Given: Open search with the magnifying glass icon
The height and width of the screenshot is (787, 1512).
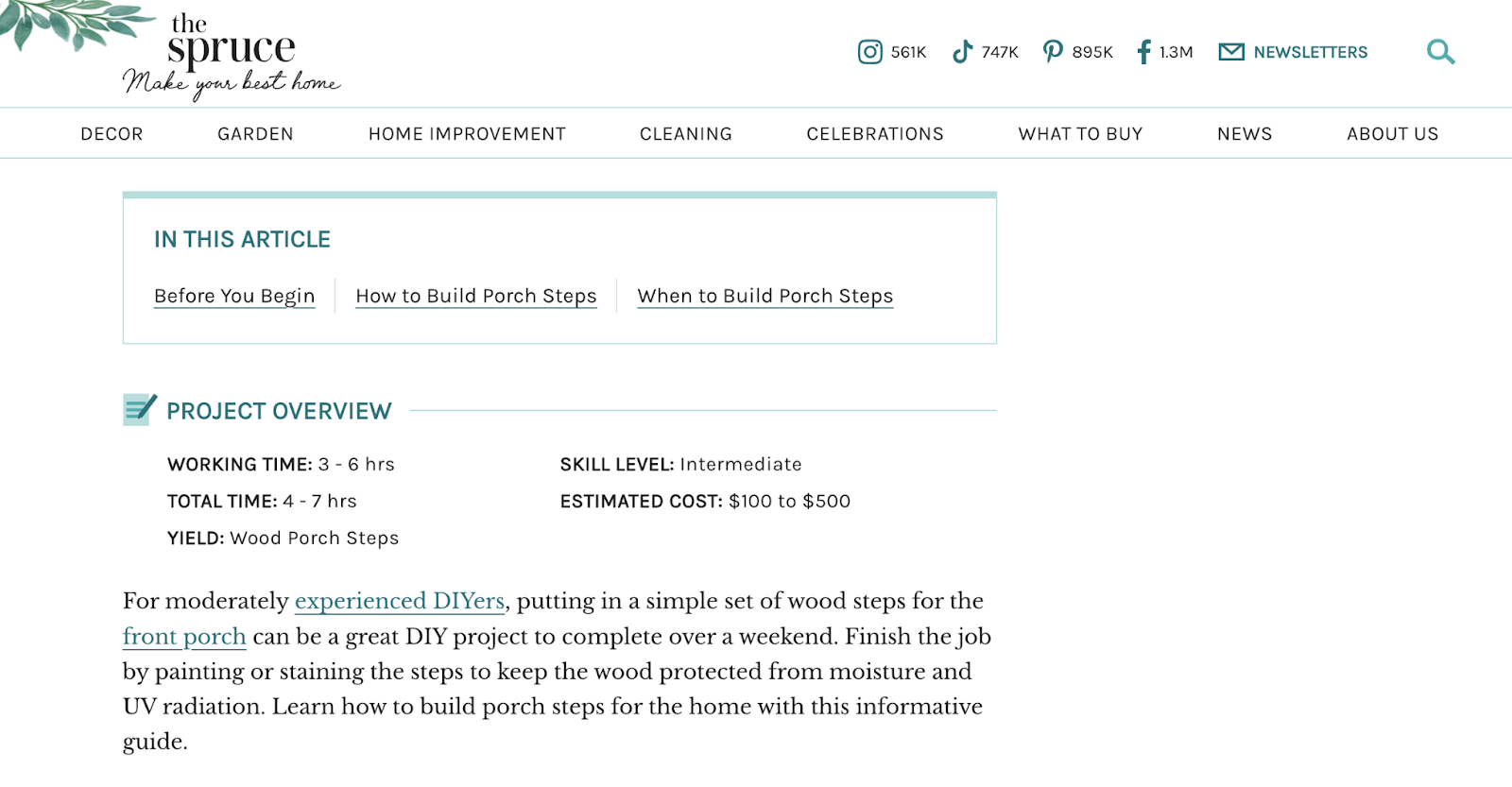Looking at the screenshot, I should point(1440,52).
